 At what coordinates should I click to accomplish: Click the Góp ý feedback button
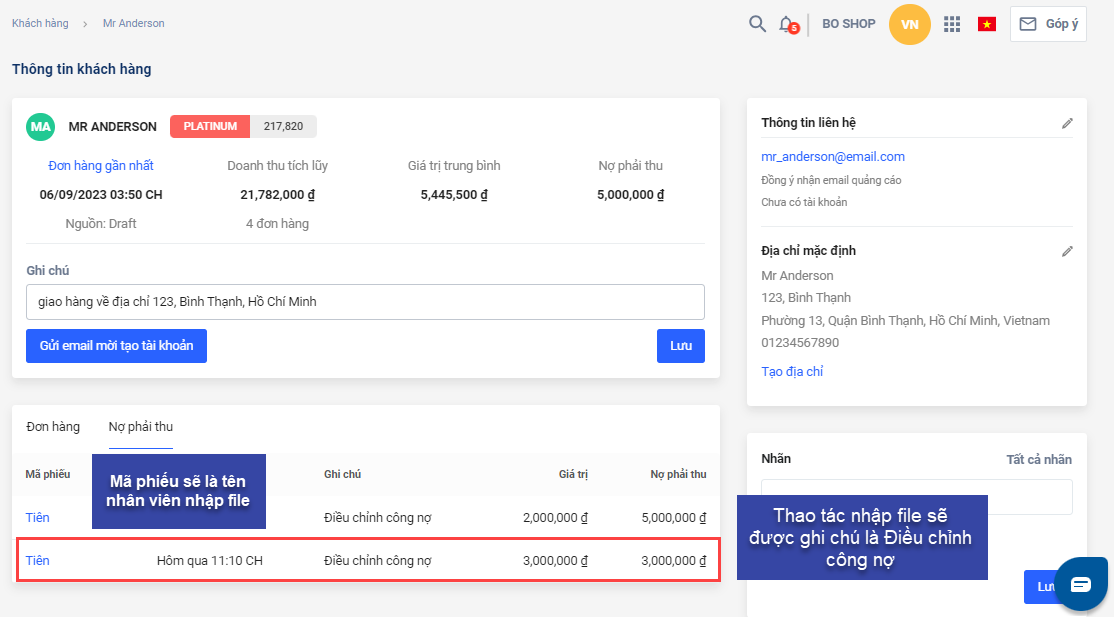(x=1048, y=24)
